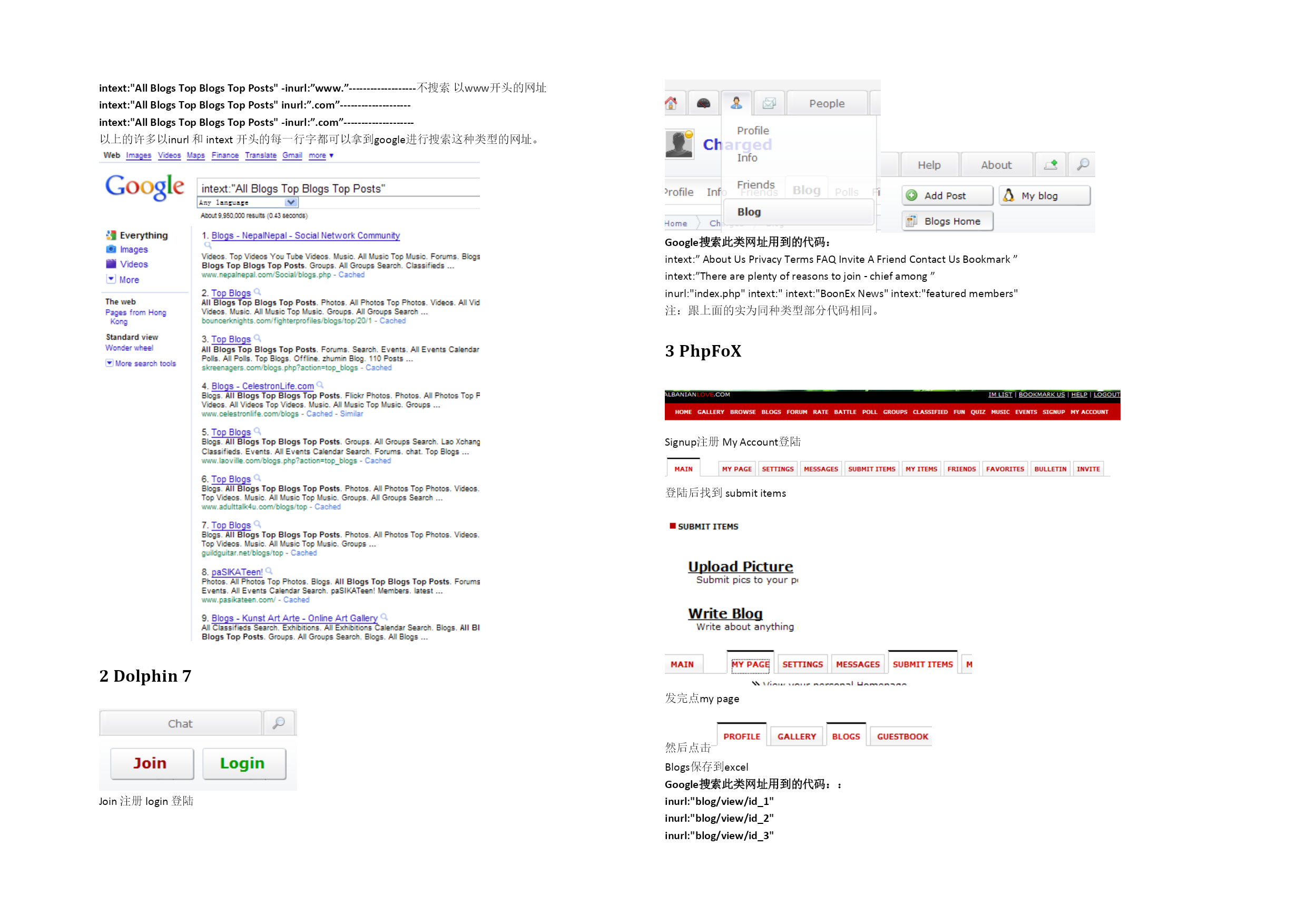Click preview magnifier next to CelestronLife.com result

click(320, 385)
